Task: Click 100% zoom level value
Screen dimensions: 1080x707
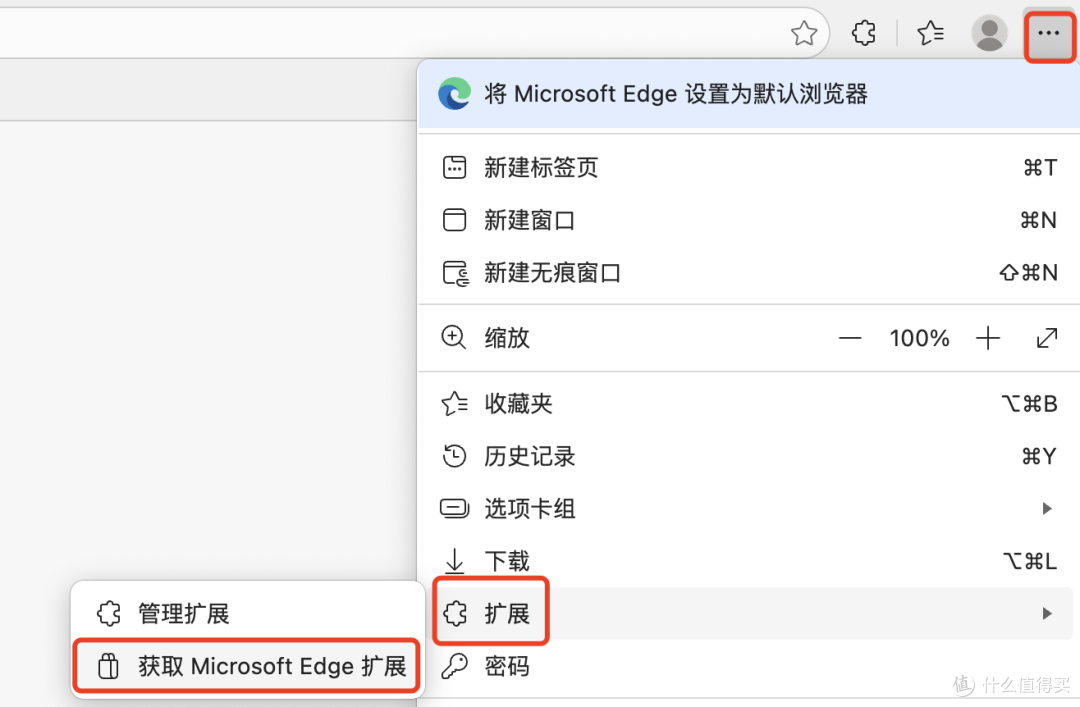Action: [919, 338]
